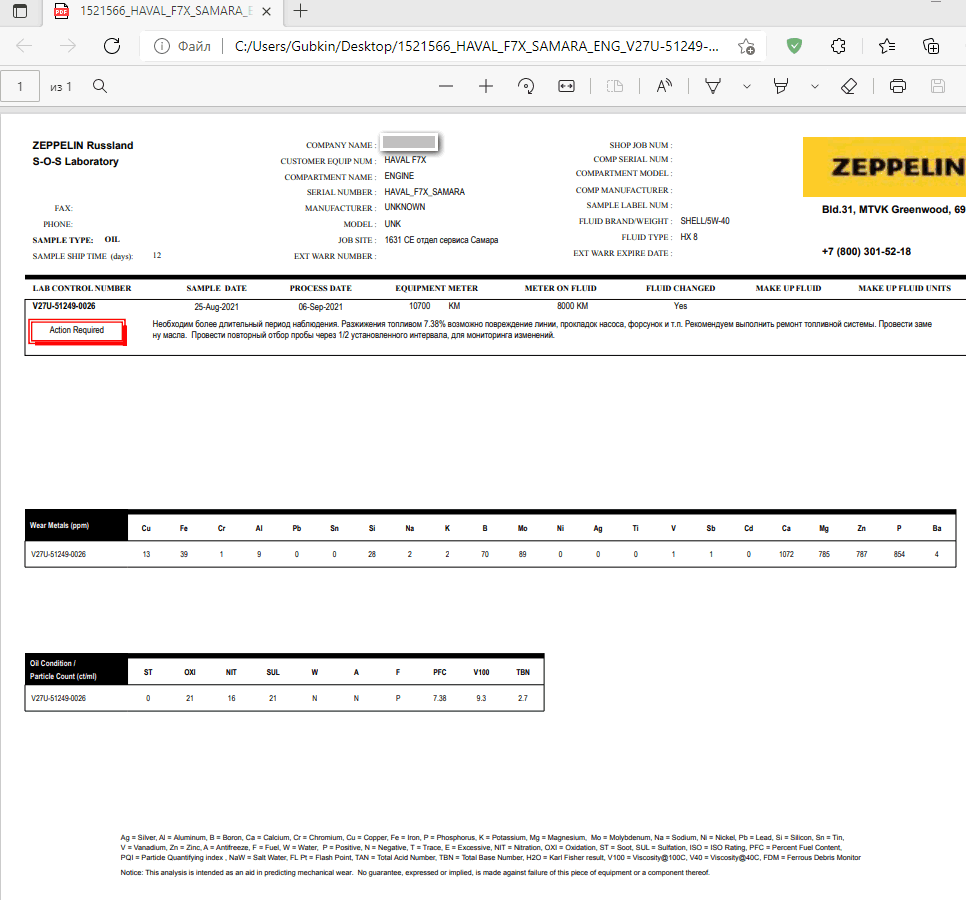Close the HAVAL PDF browser tab
Image resolution: width=966 pixels, height=900 pixels.
266,11
